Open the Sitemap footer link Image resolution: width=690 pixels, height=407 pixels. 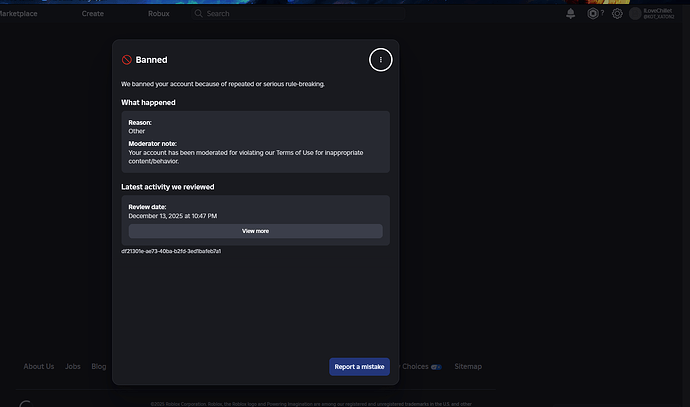coord(468,367)
